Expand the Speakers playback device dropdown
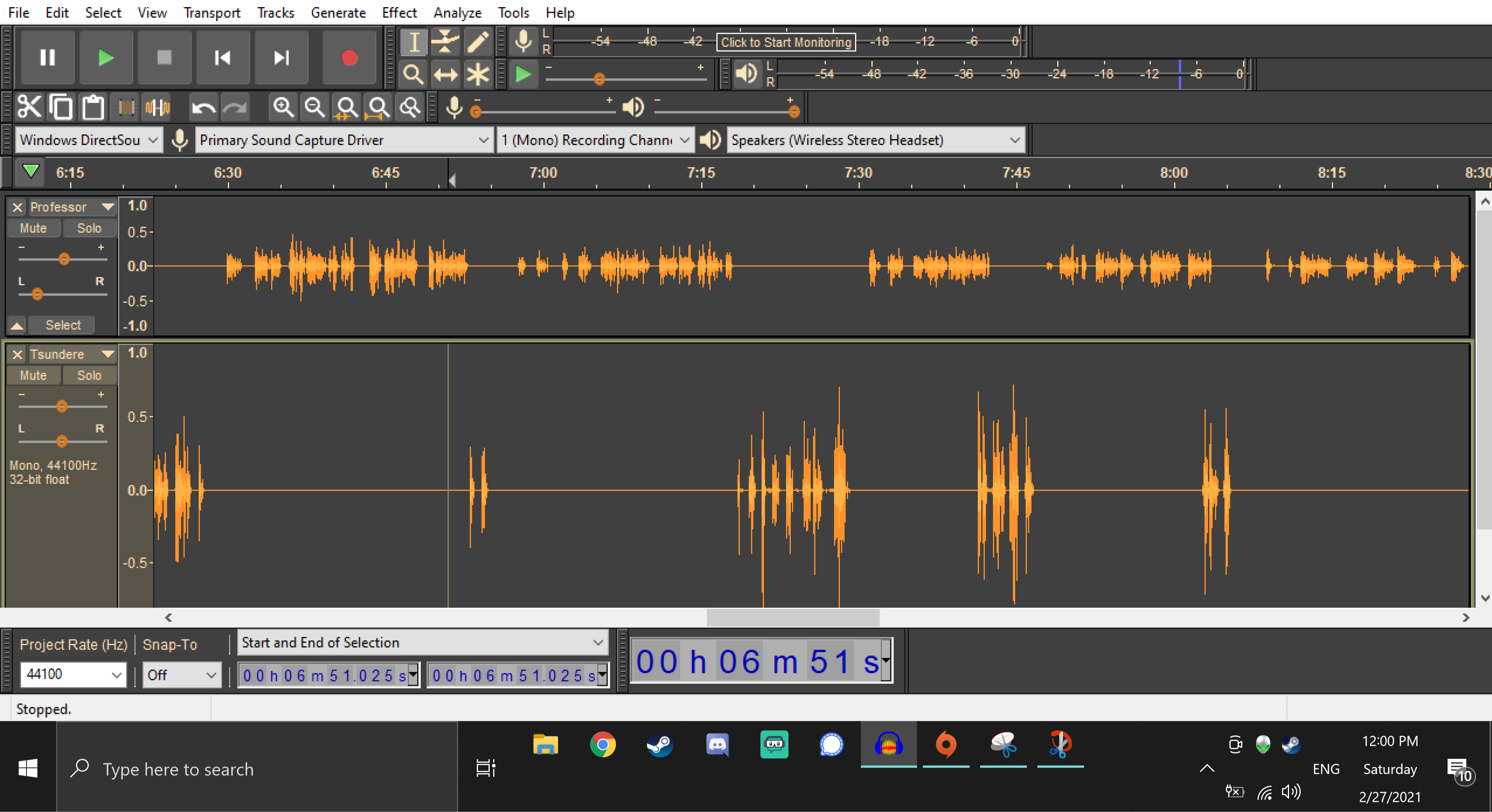Image resolution: width=1492 pixels, height=812 pixels. 1014,140
